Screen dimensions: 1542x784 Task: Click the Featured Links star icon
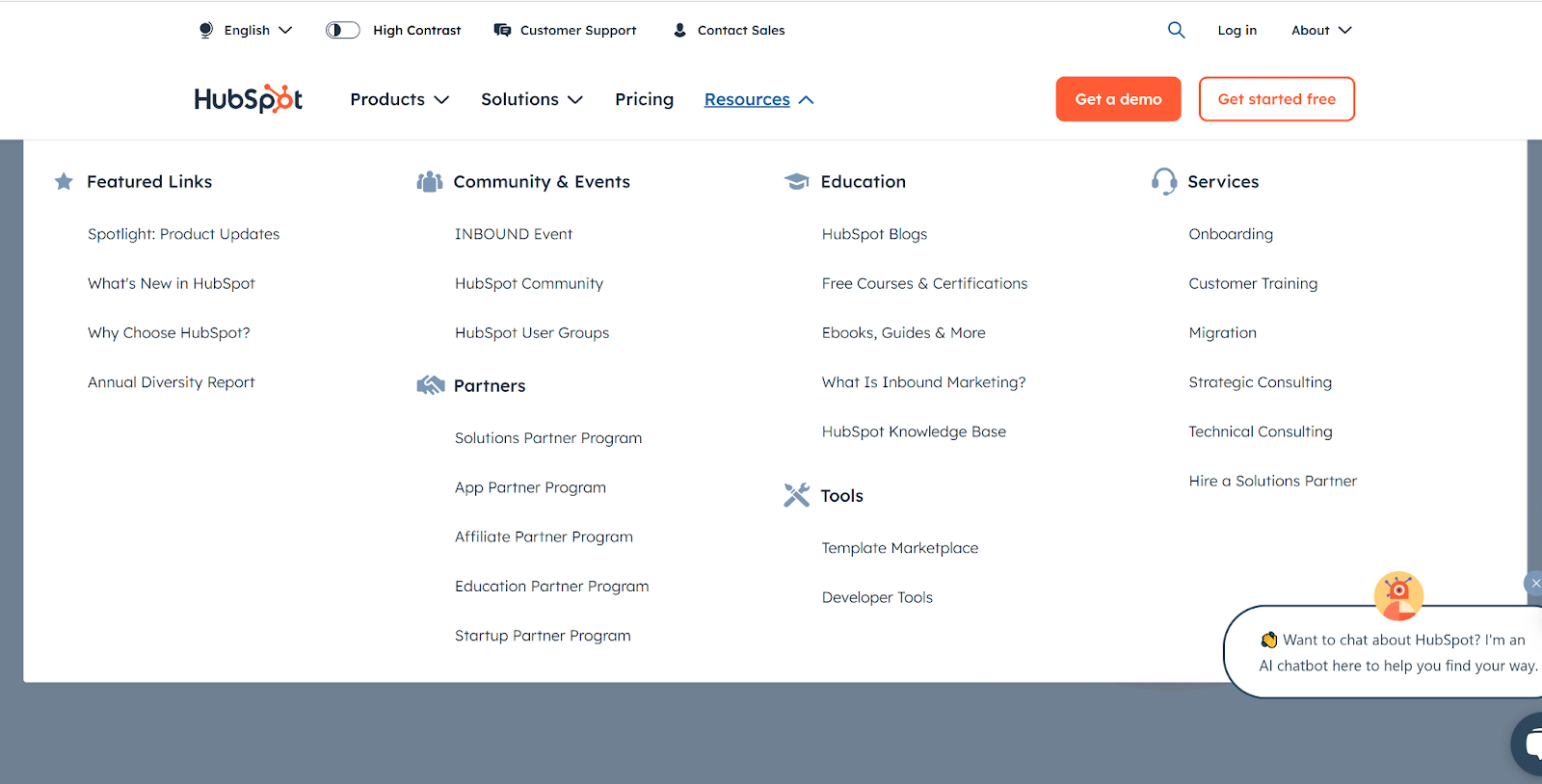[x=64, y=181]
